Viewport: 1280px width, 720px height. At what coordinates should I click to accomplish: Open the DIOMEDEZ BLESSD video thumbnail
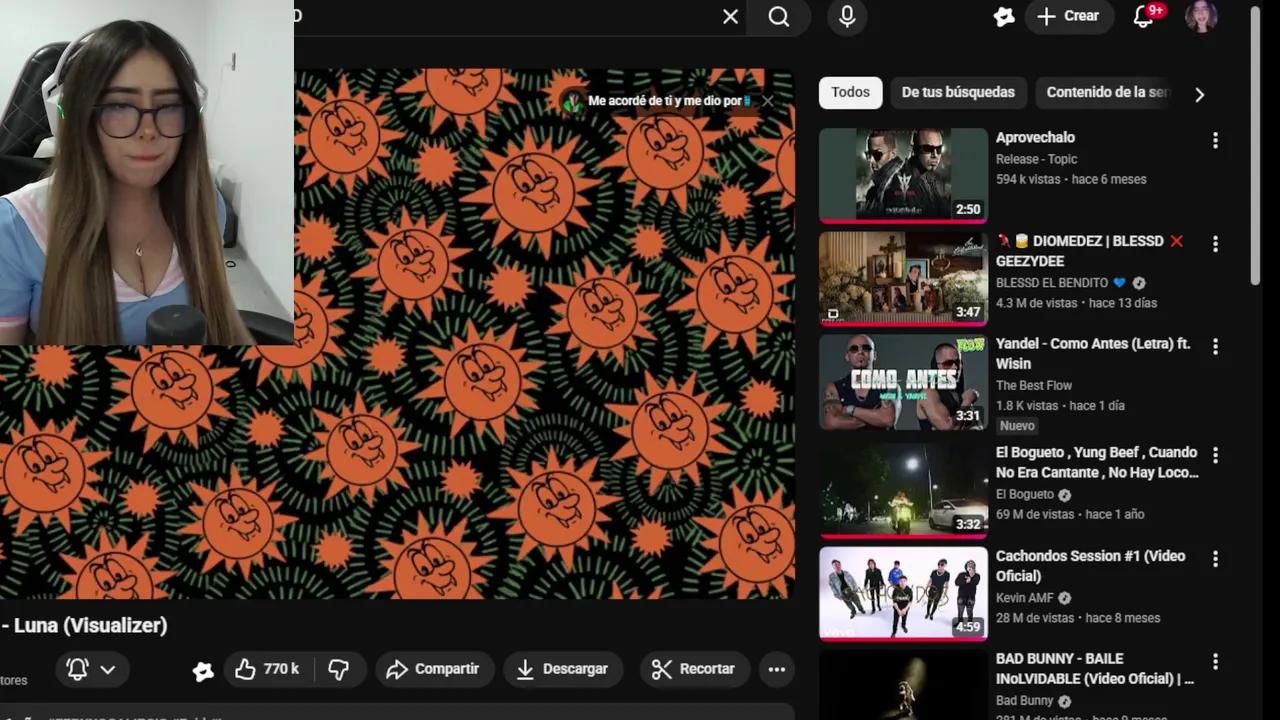903,279
